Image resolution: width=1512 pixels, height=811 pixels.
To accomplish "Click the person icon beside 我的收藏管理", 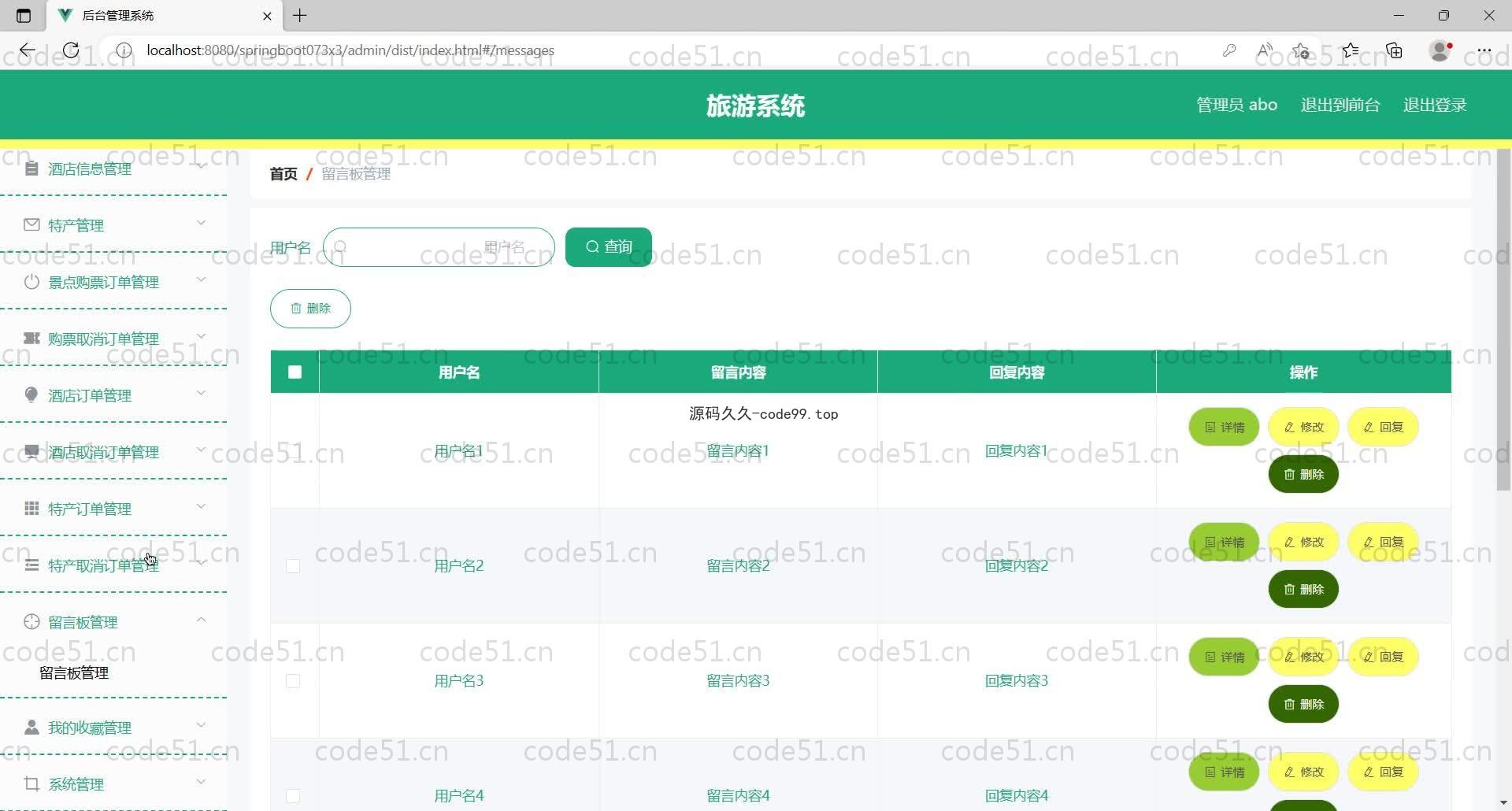I will click(x=31, y=728).
